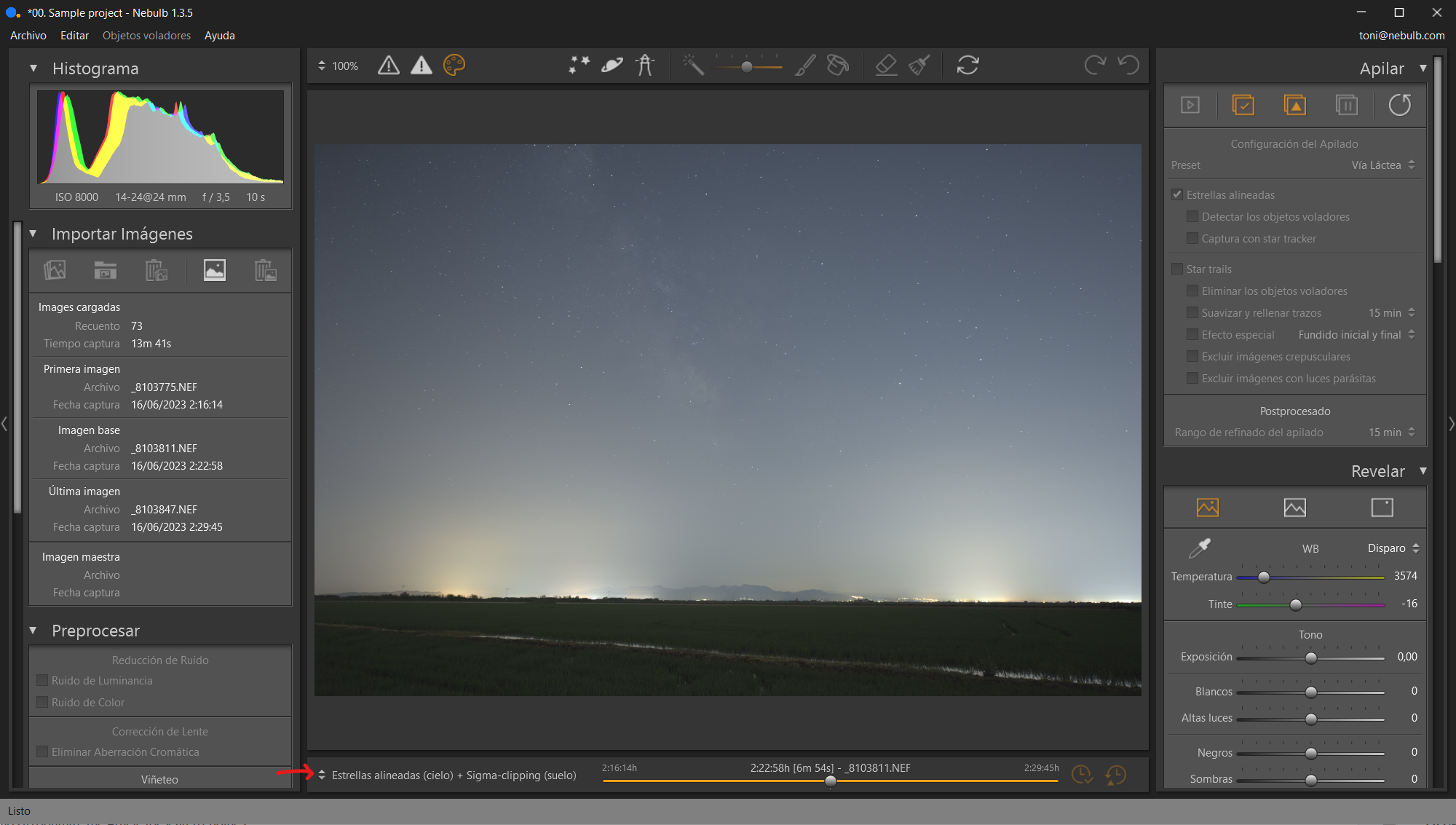Select the orange image icon in Revelar
This screenshot has height=825, width=1456.
tap(1208, 508)
